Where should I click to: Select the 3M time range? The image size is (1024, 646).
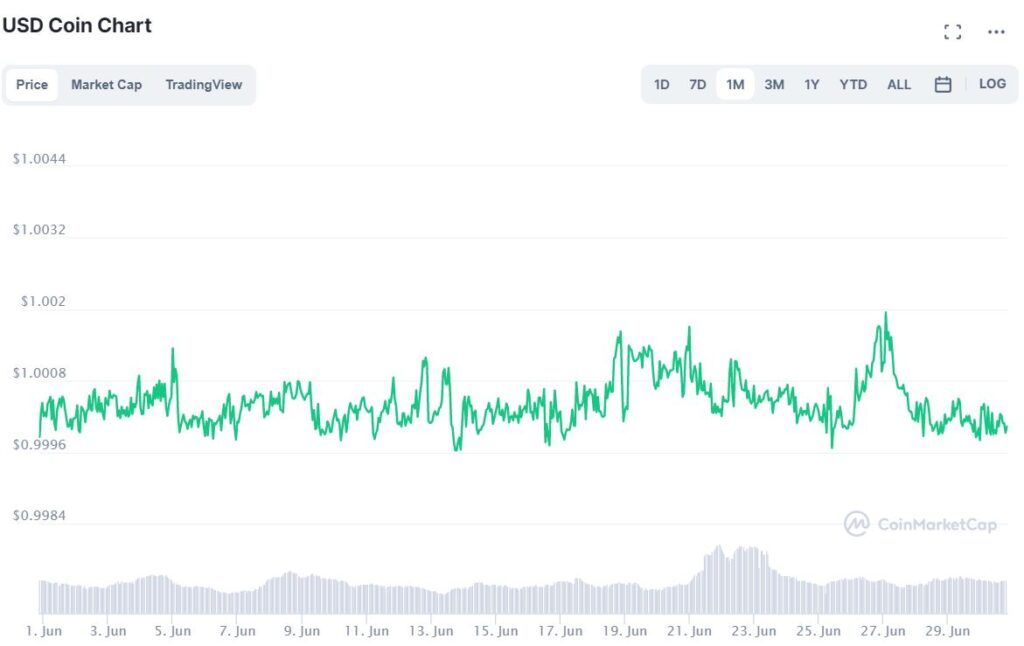pos(774,85)
